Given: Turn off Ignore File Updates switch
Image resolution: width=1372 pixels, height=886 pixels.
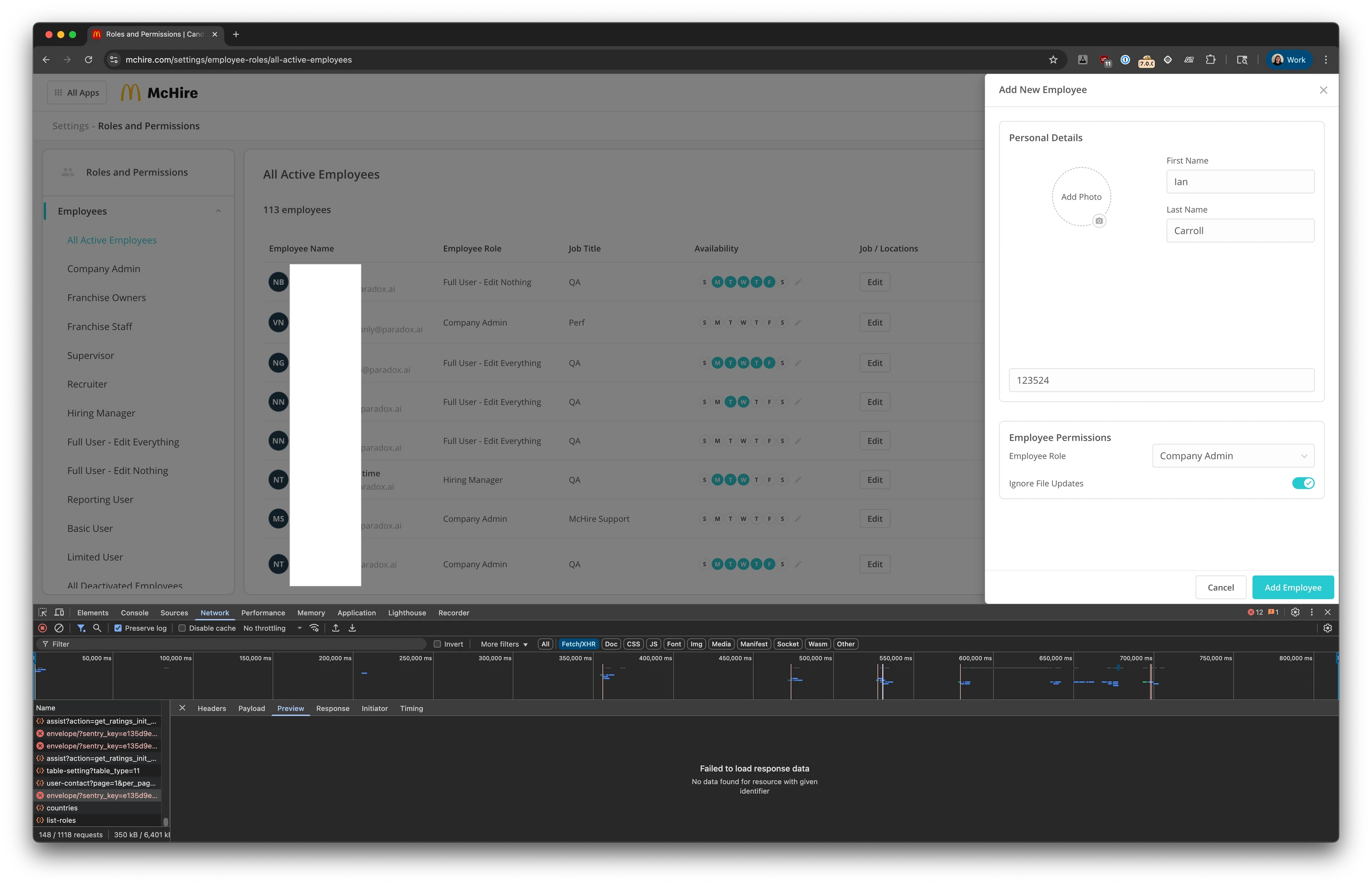Looking at the screenshot, I should coord(1302,483).
